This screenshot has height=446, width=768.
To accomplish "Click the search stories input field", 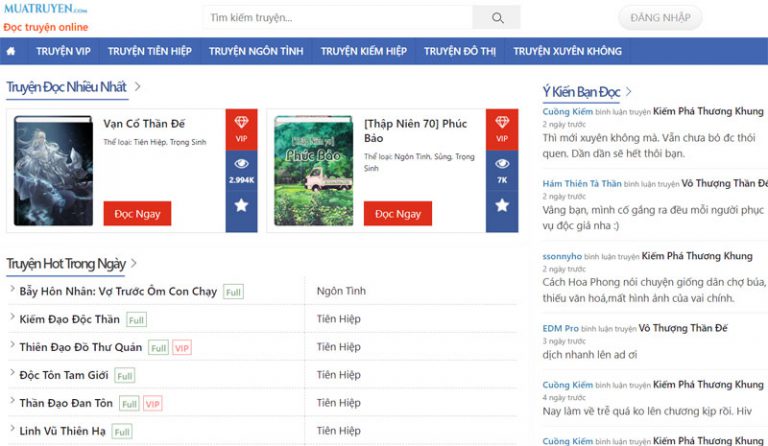I will coord(338,18).
